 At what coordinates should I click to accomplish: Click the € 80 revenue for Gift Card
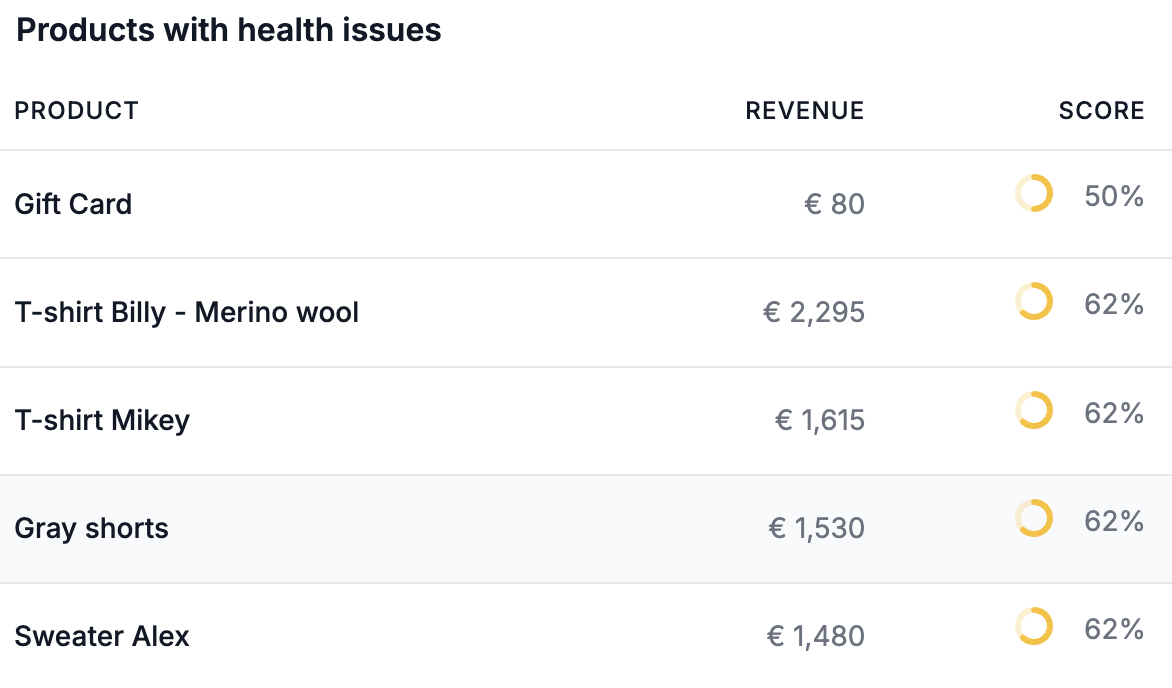pos(834,204)
